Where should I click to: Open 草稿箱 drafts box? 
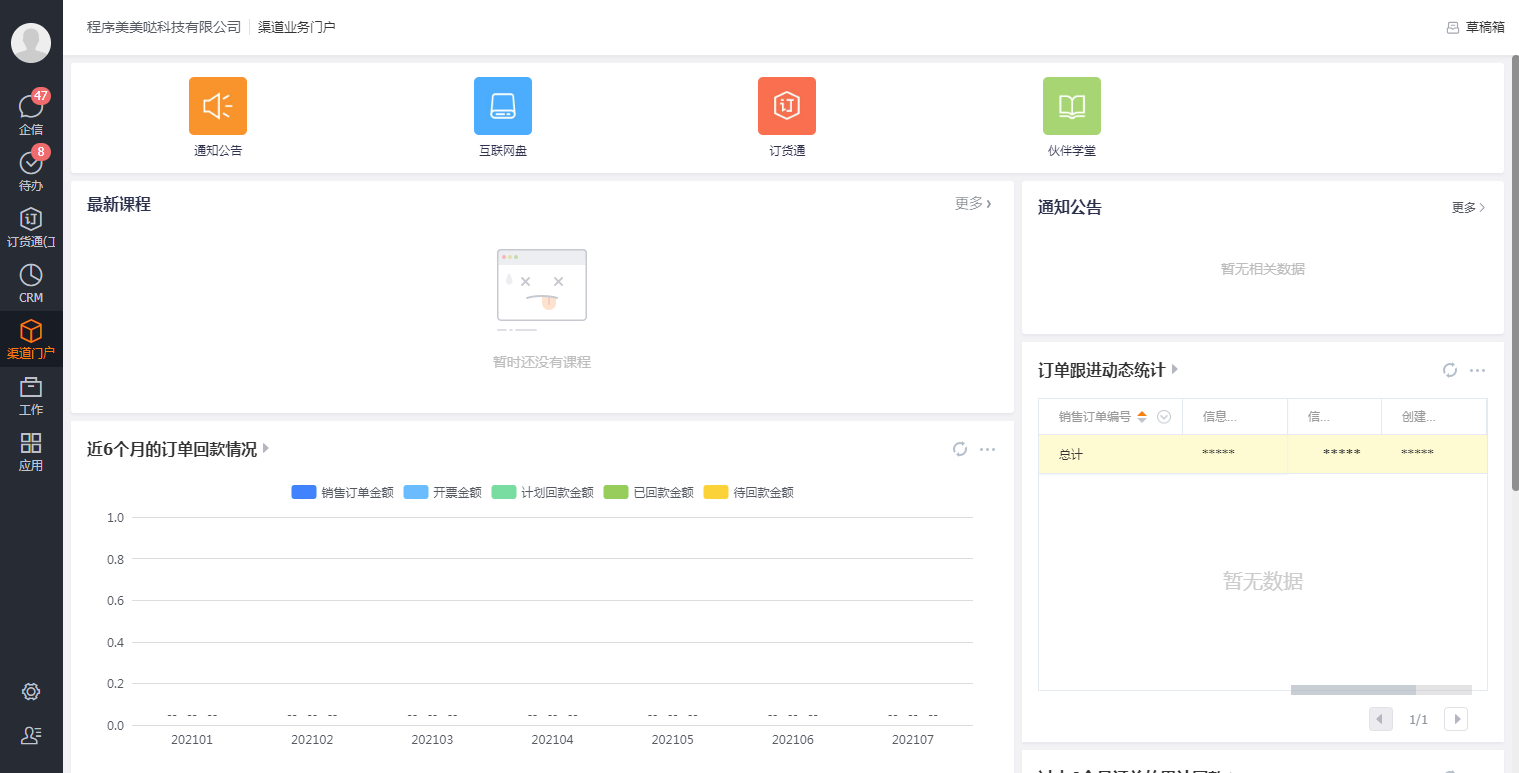click(x=1475, y=27)
